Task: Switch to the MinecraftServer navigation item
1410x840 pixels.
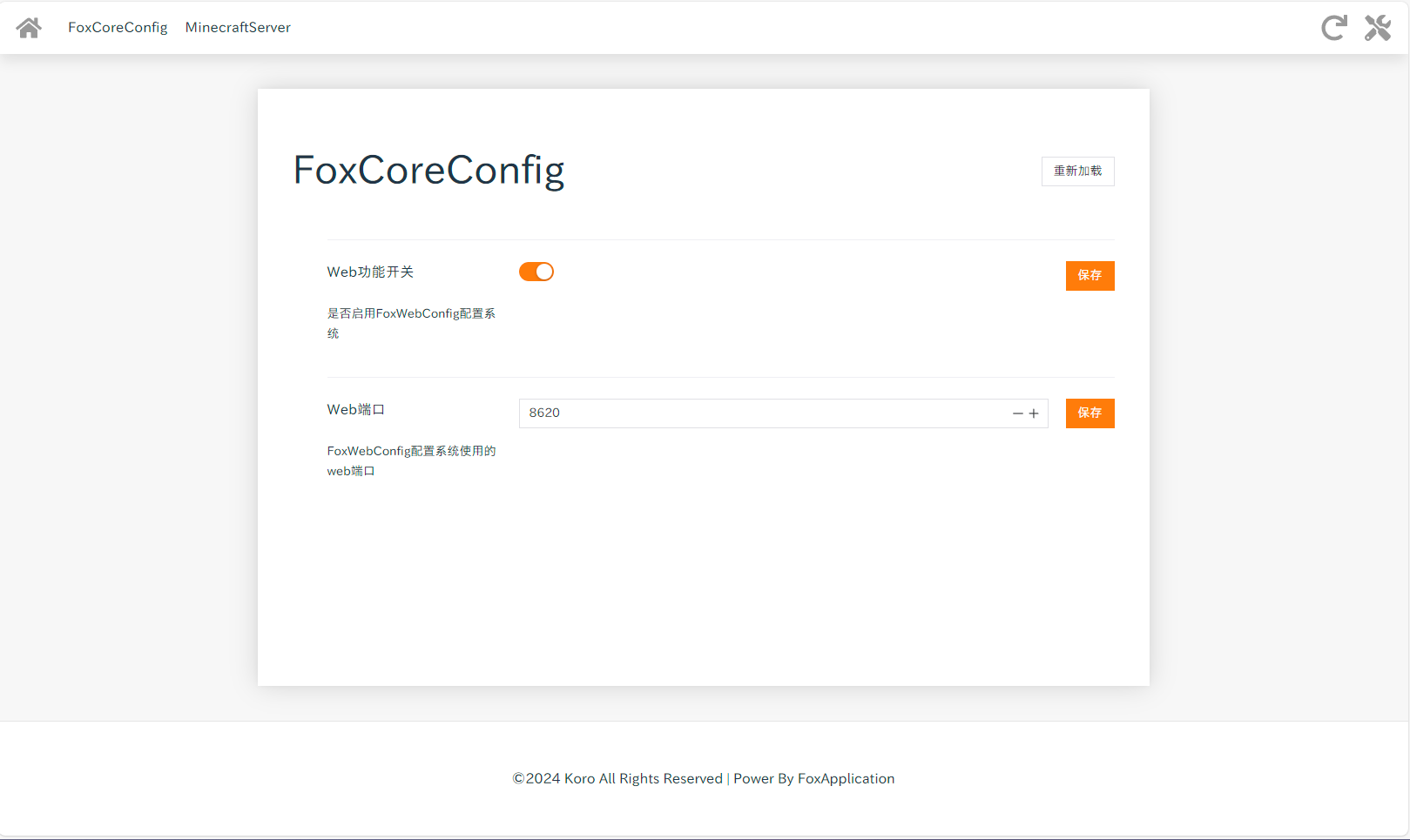Action: pos(238,27)
